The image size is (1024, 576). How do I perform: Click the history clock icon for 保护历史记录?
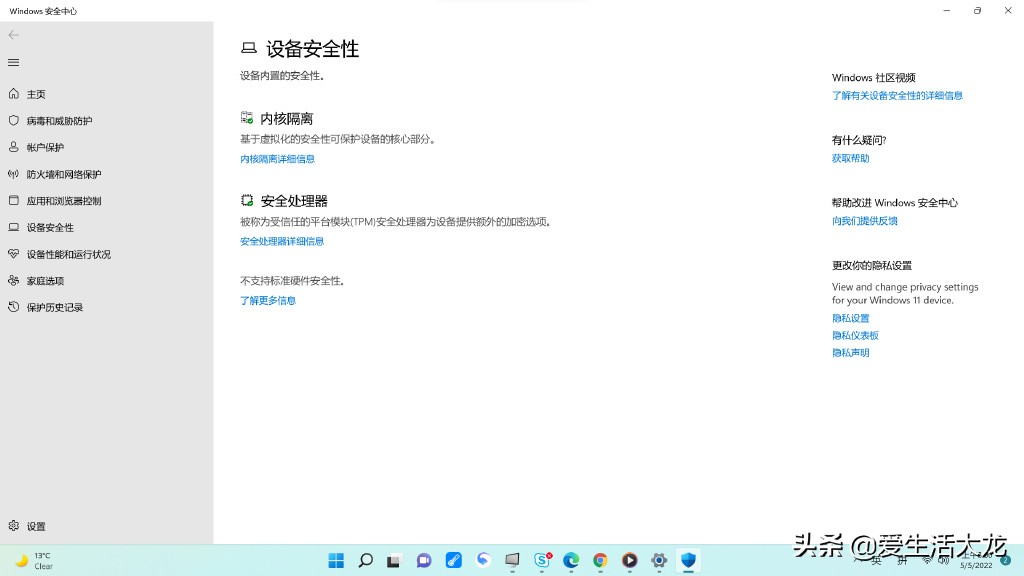pyautogui.click(x=14, y=306)
